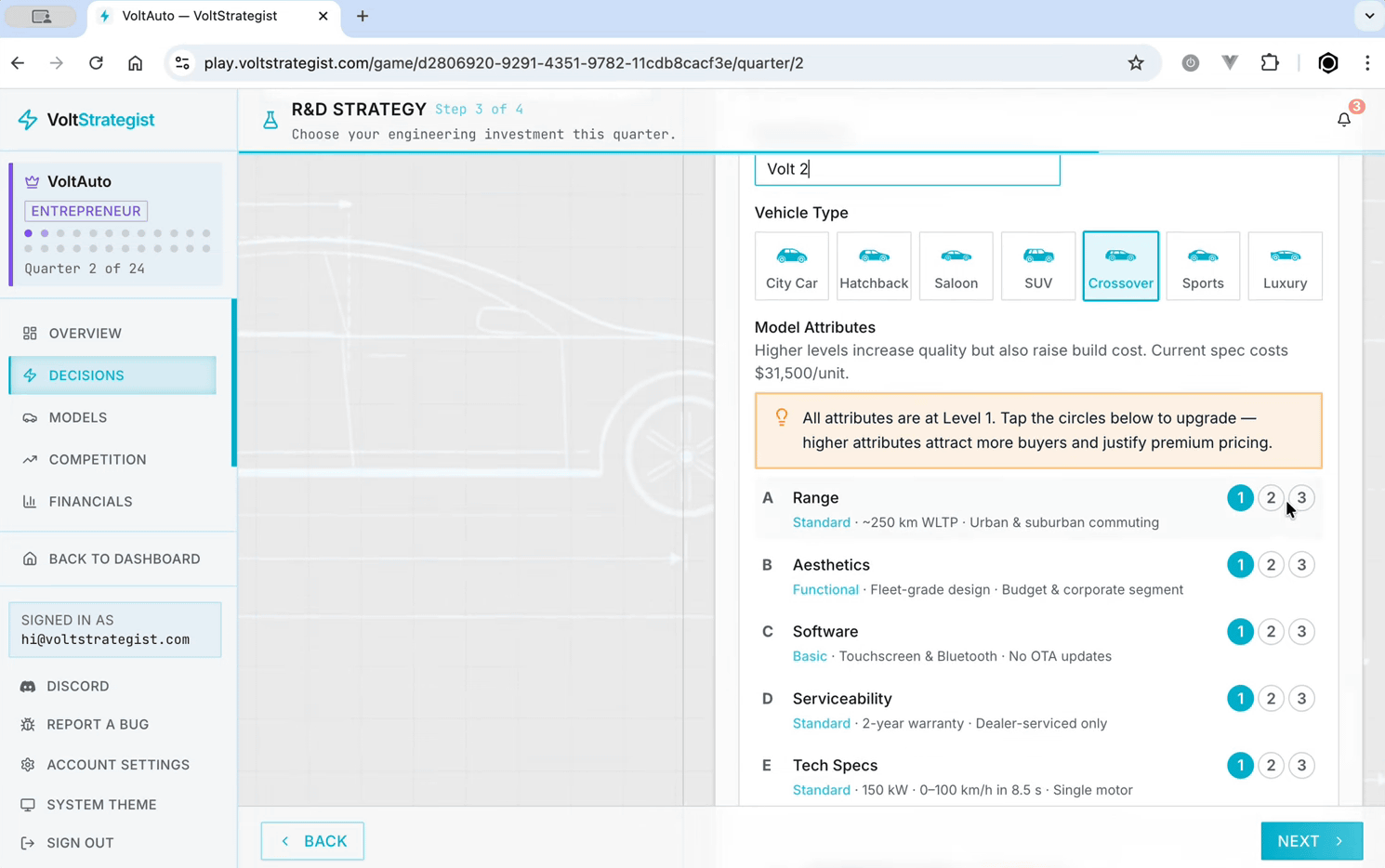Set Serviceability to level 2
Viewport: 1385px width, 868px height.
pyautogui.click(x=1271, y=699)
